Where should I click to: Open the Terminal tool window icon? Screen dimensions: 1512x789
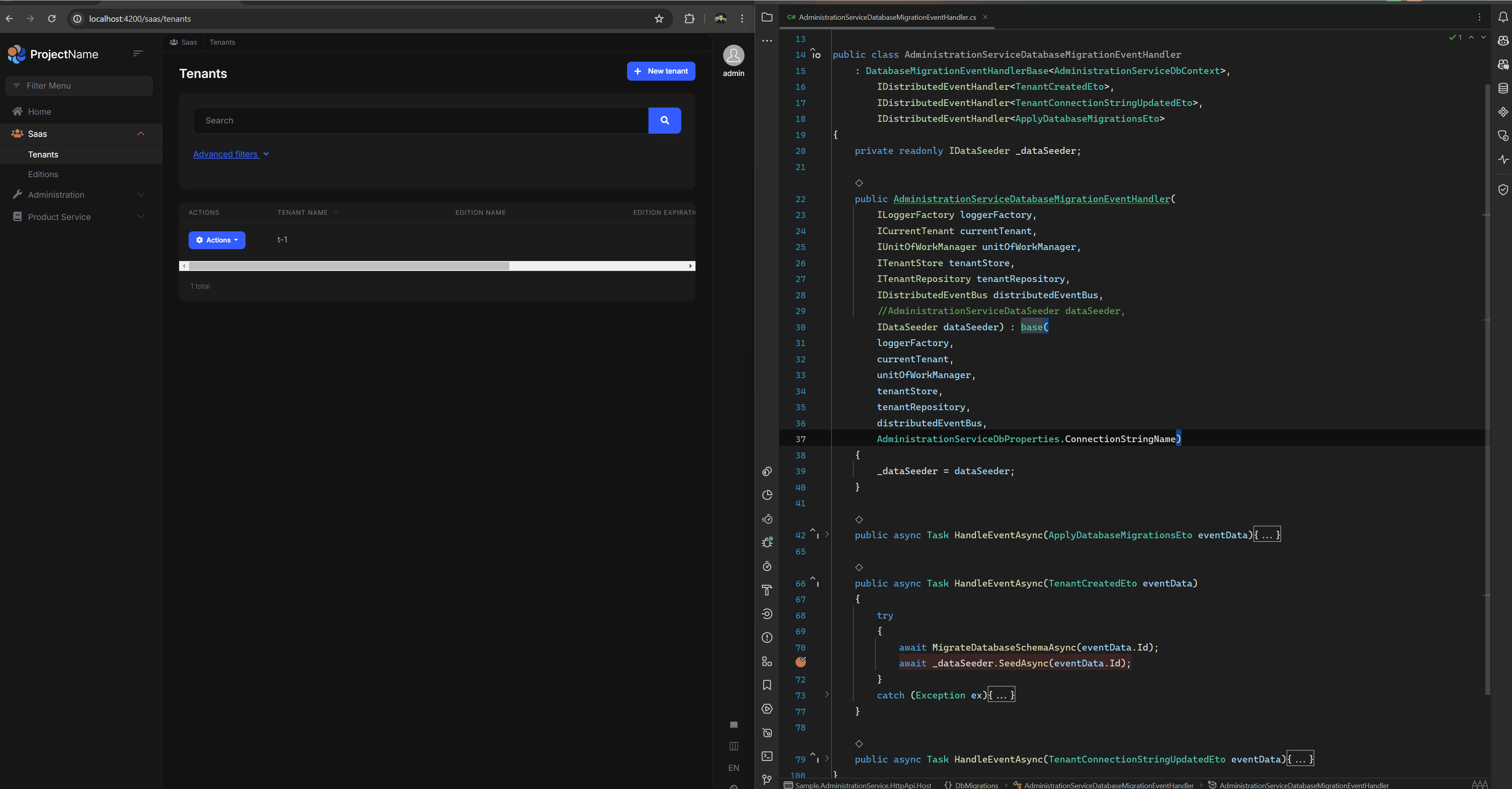click(x=767, y=756)
